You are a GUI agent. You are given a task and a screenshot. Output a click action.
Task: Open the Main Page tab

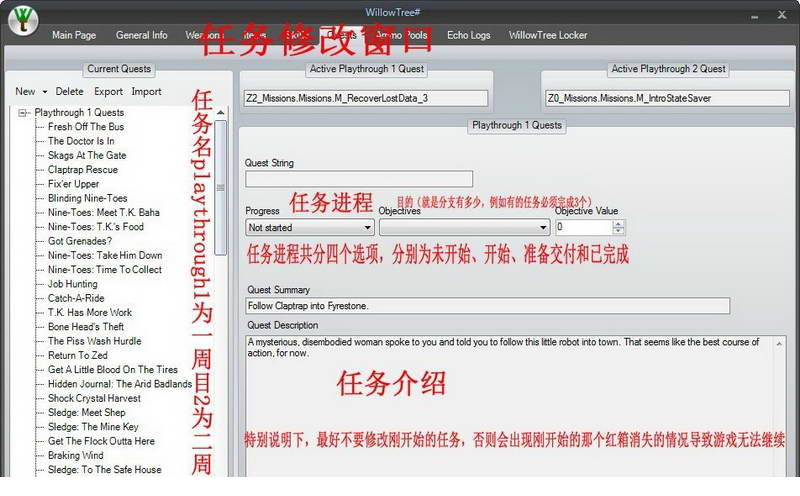tap(74, 35)
